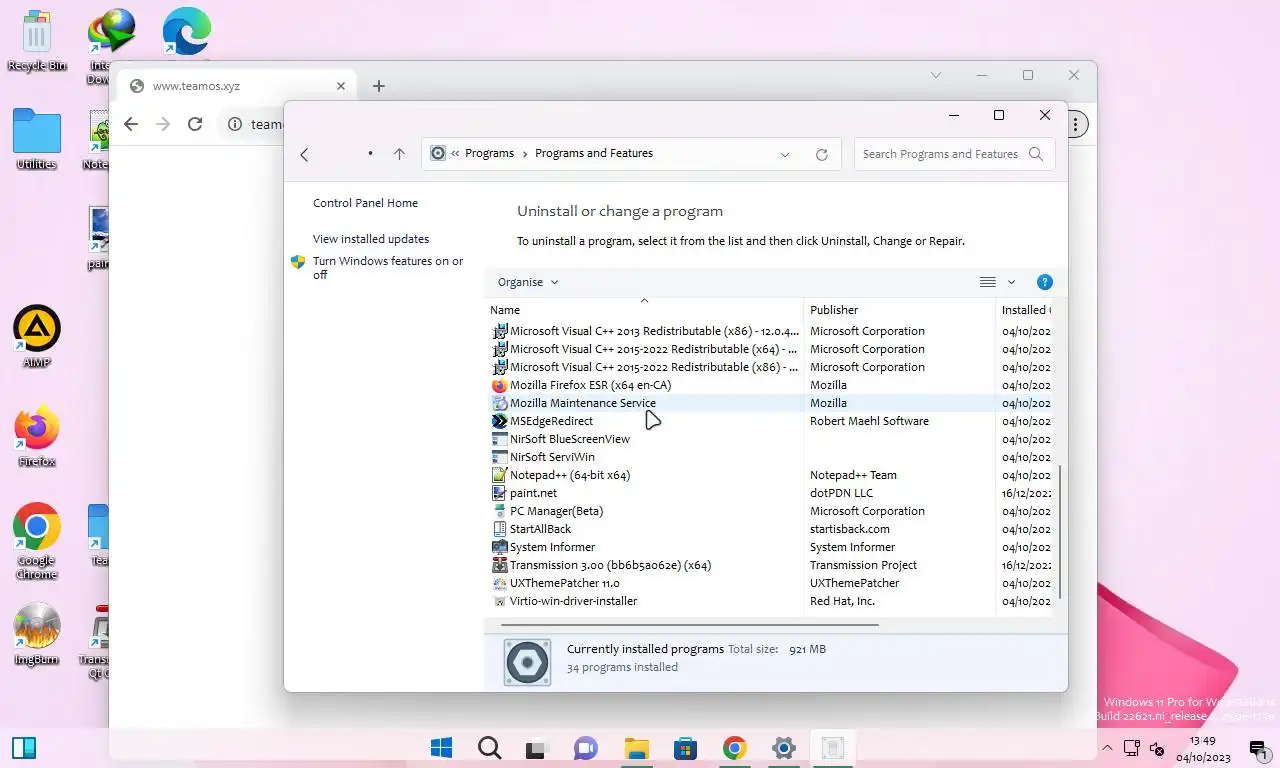Change the list view layout button

(987, 282)
